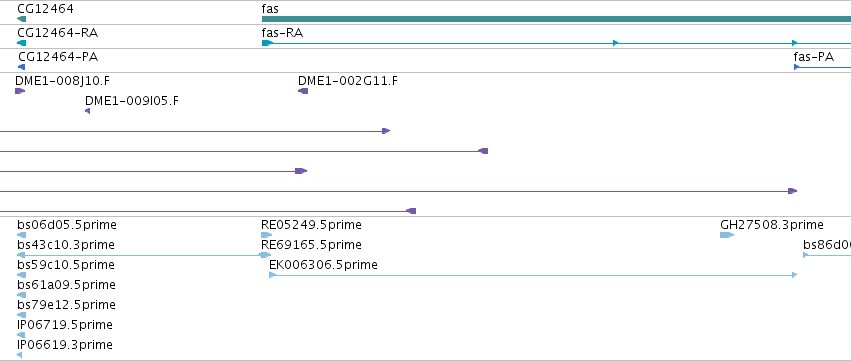Click the DME1-008J10.F feature glyph
The height and width of the screenshot is (361, 851).
pyautogui.click(x=20, y=91)
